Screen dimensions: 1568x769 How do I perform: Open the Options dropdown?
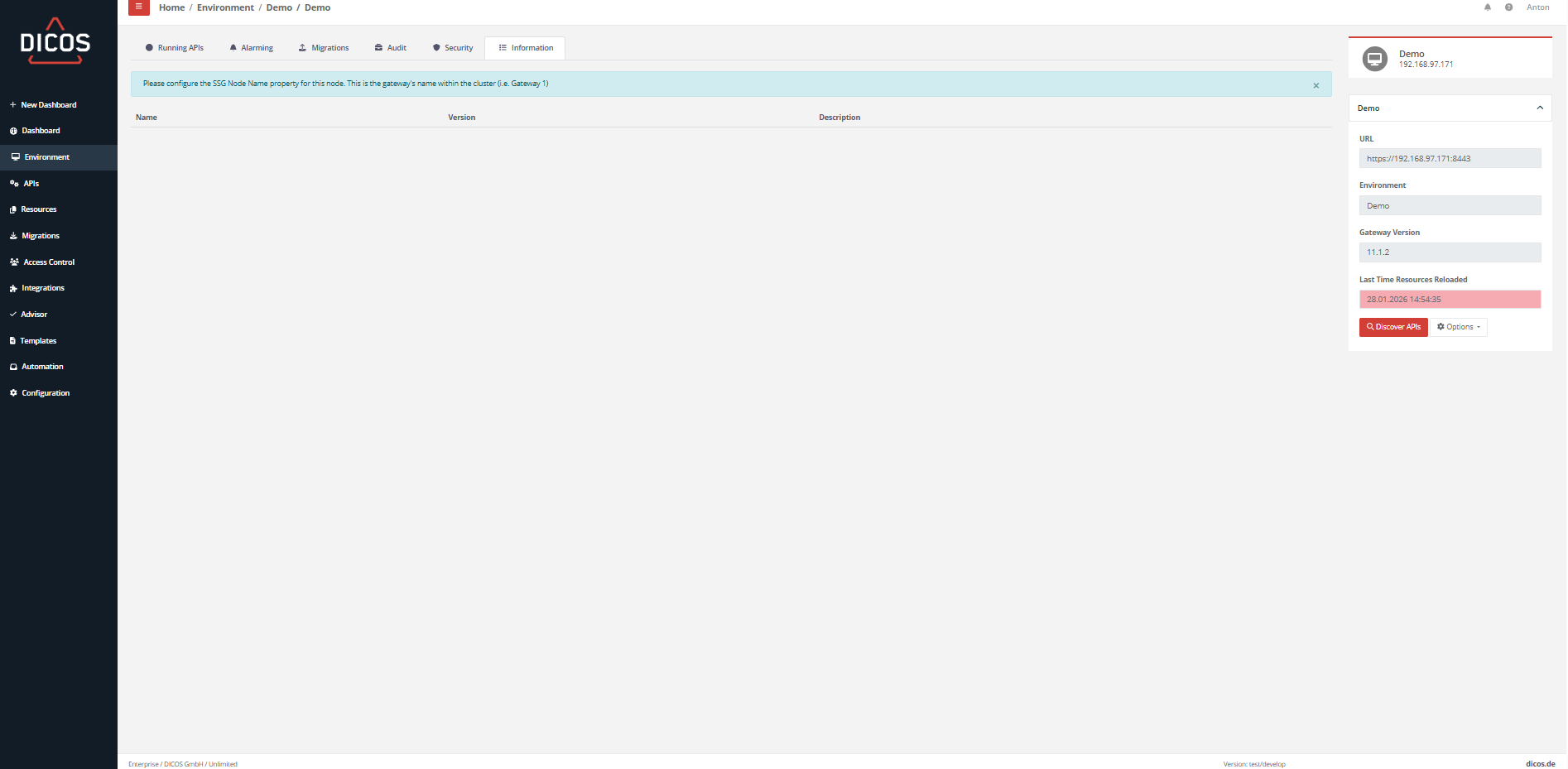[x=1459, y=327]
